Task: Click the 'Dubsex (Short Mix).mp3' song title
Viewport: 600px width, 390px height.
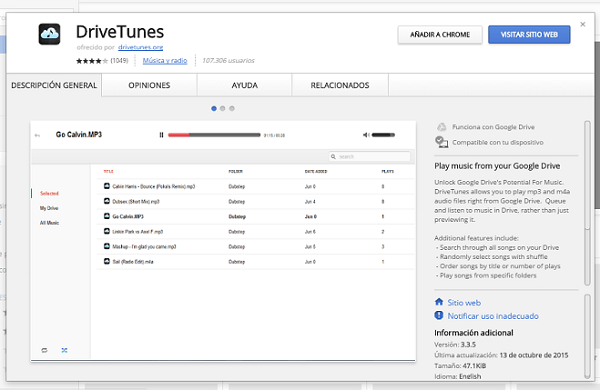Action: (136, 201)
